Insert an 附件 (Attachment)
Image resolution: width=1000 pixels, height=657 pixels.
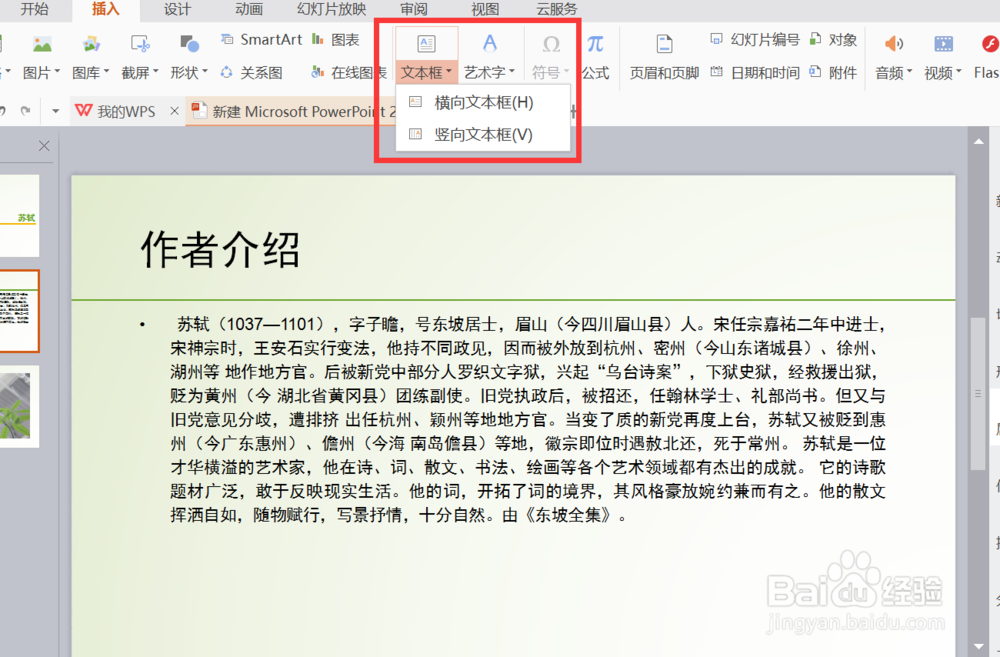point(844,71)
